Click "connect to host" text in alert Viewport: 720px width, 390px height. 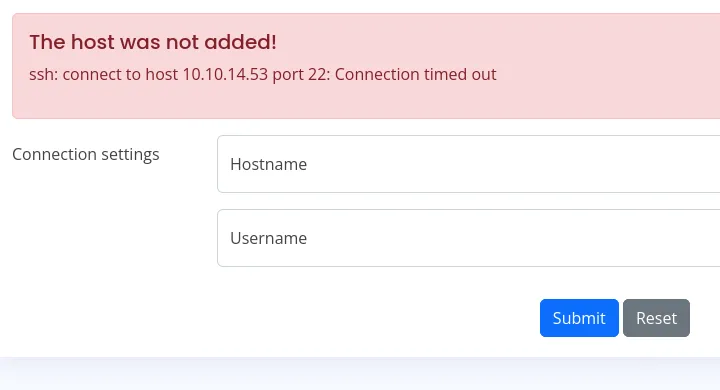[x=120, y=74]
